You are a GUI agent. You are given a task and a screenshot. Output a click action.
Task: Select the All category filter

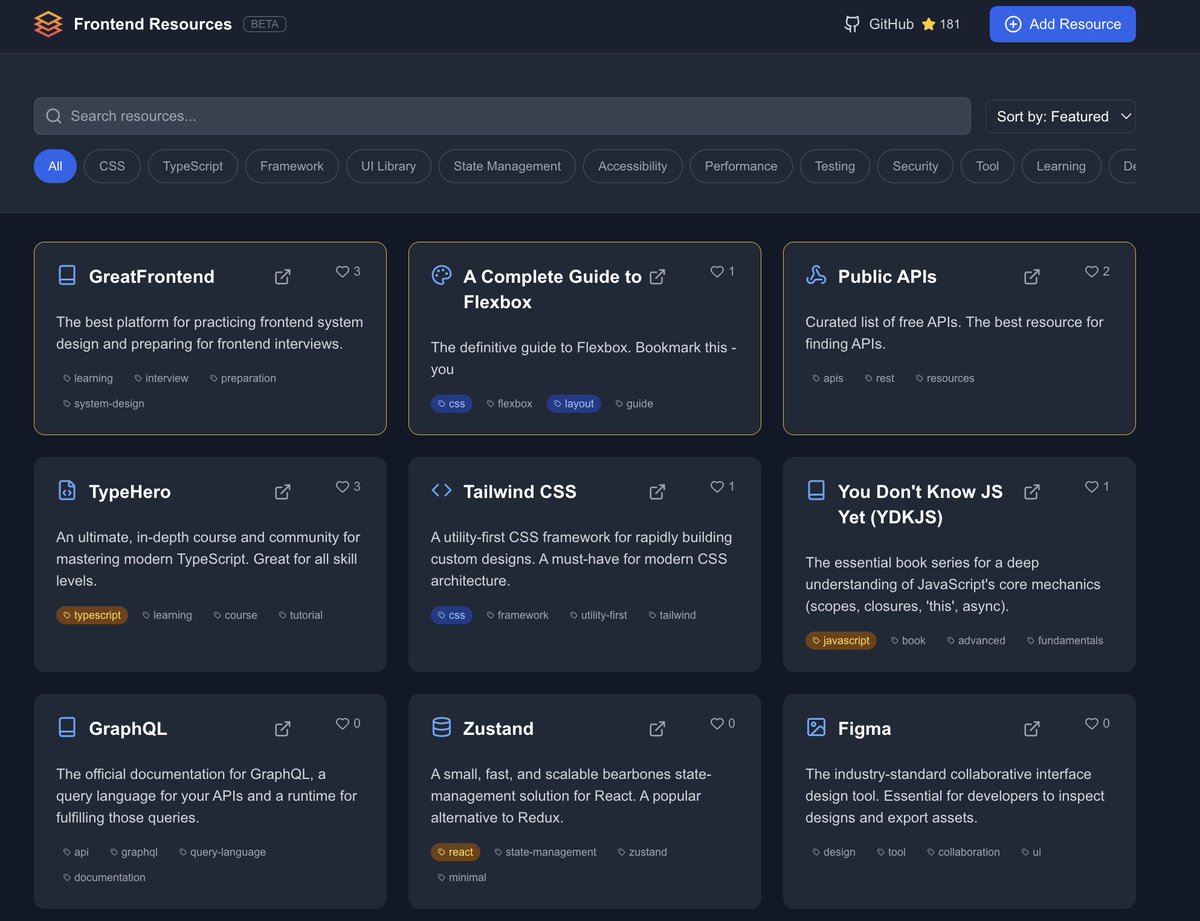(x=55, y=166)
